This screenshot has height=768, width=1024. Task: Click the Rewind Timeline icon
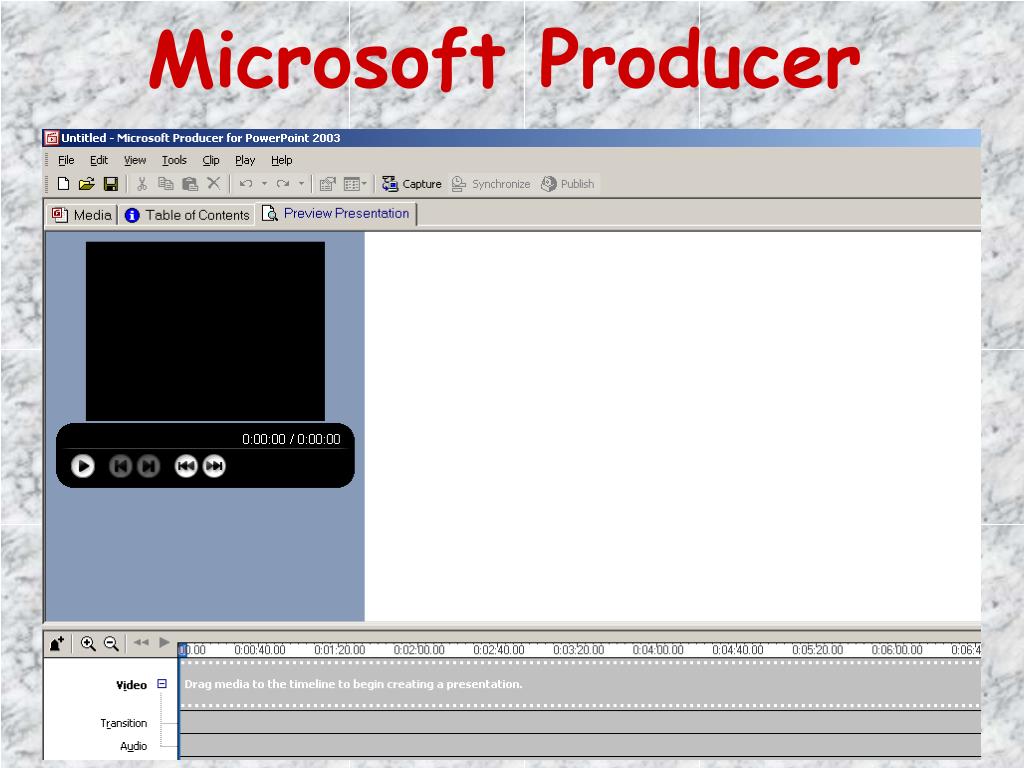pos(141,643)
